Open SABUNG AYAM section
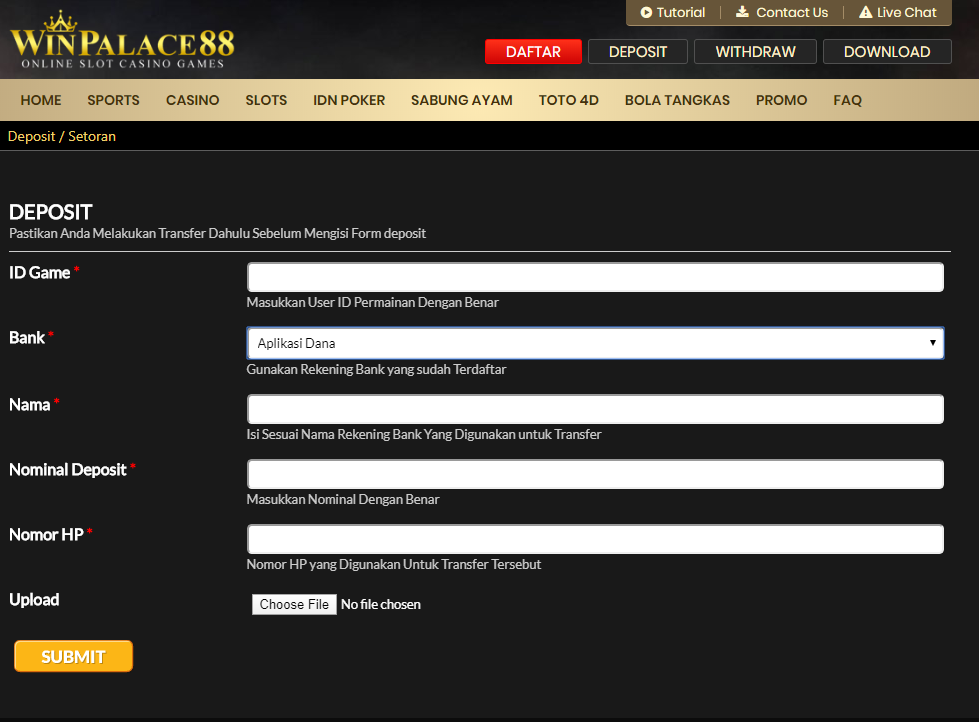979x722 pixels. click(x=461, y=100)
